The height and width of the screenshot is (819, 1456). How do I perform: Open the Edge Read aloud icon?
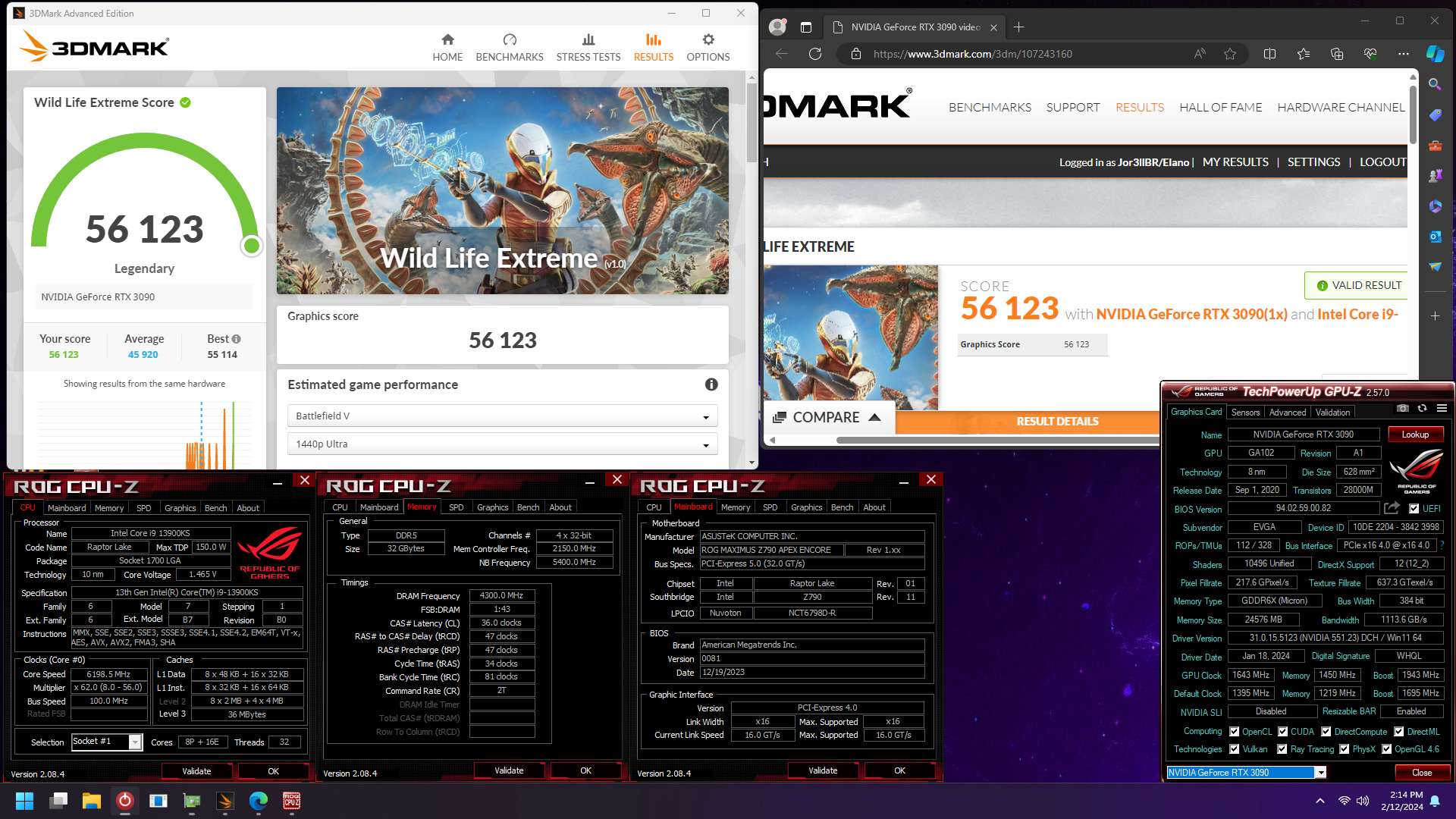click(x=1200, y=54)
